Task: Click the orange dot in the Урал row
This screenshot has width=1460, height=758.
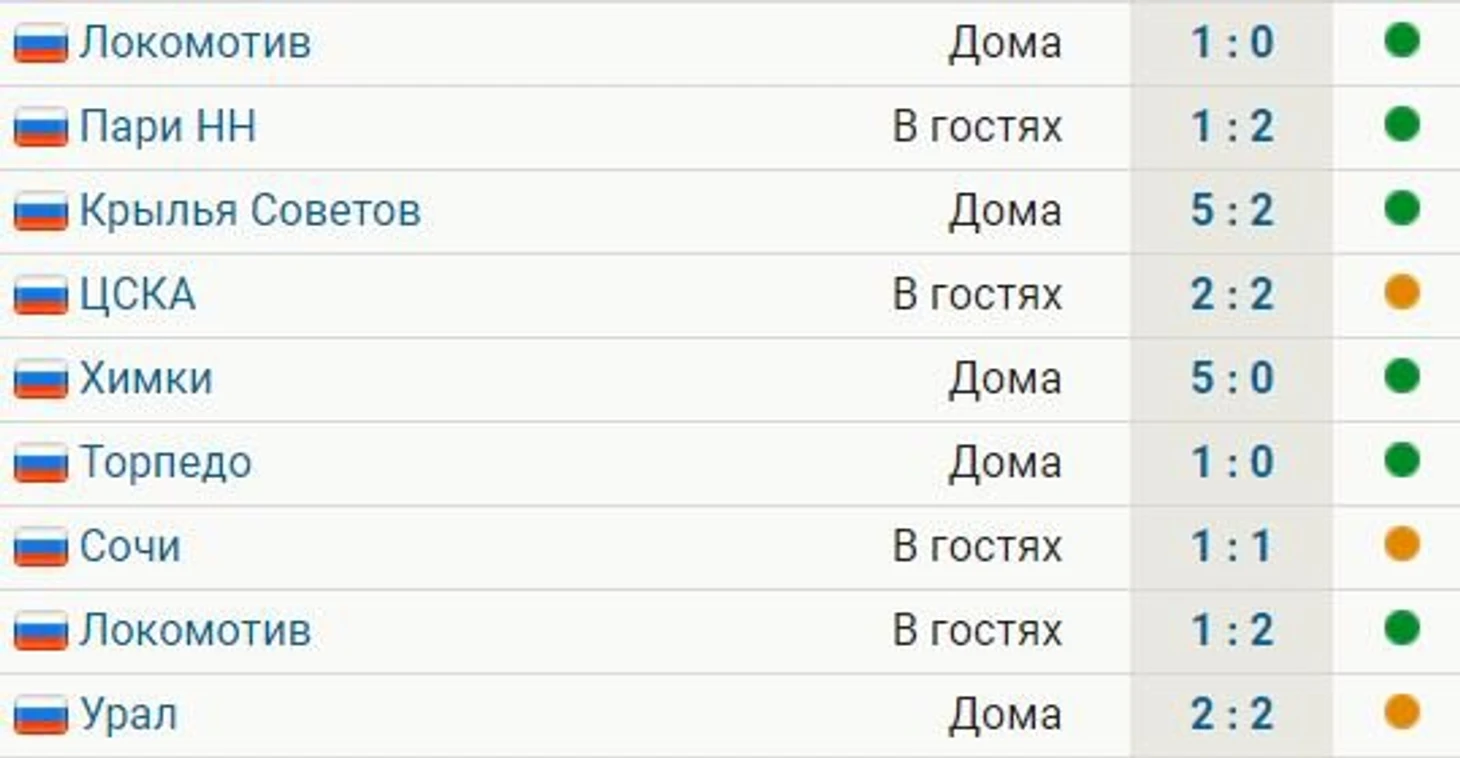Action: (1402, 713)
